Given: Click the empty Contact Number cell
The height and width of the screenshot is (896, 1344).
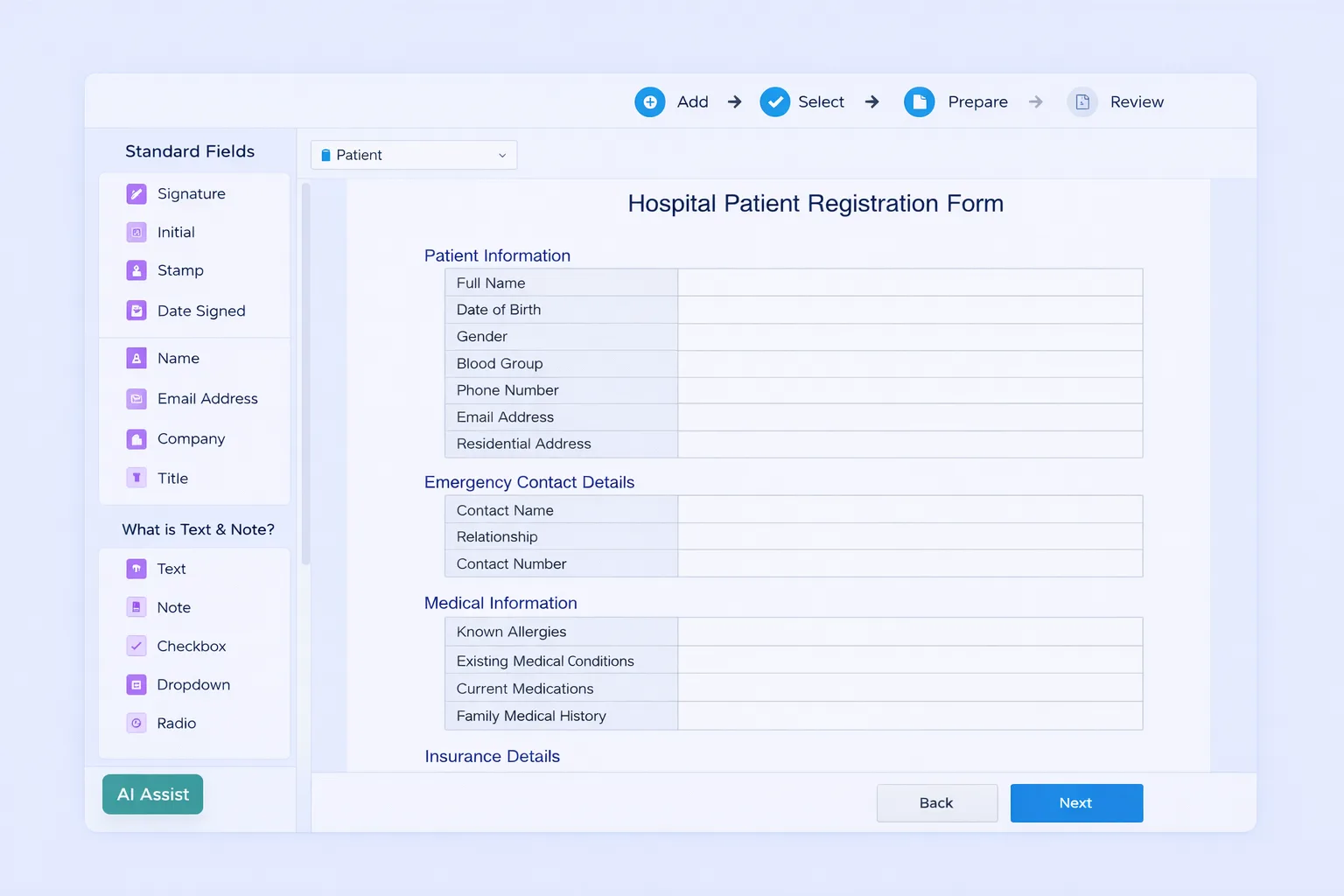Looking at the screenshot, I should 910,563.
